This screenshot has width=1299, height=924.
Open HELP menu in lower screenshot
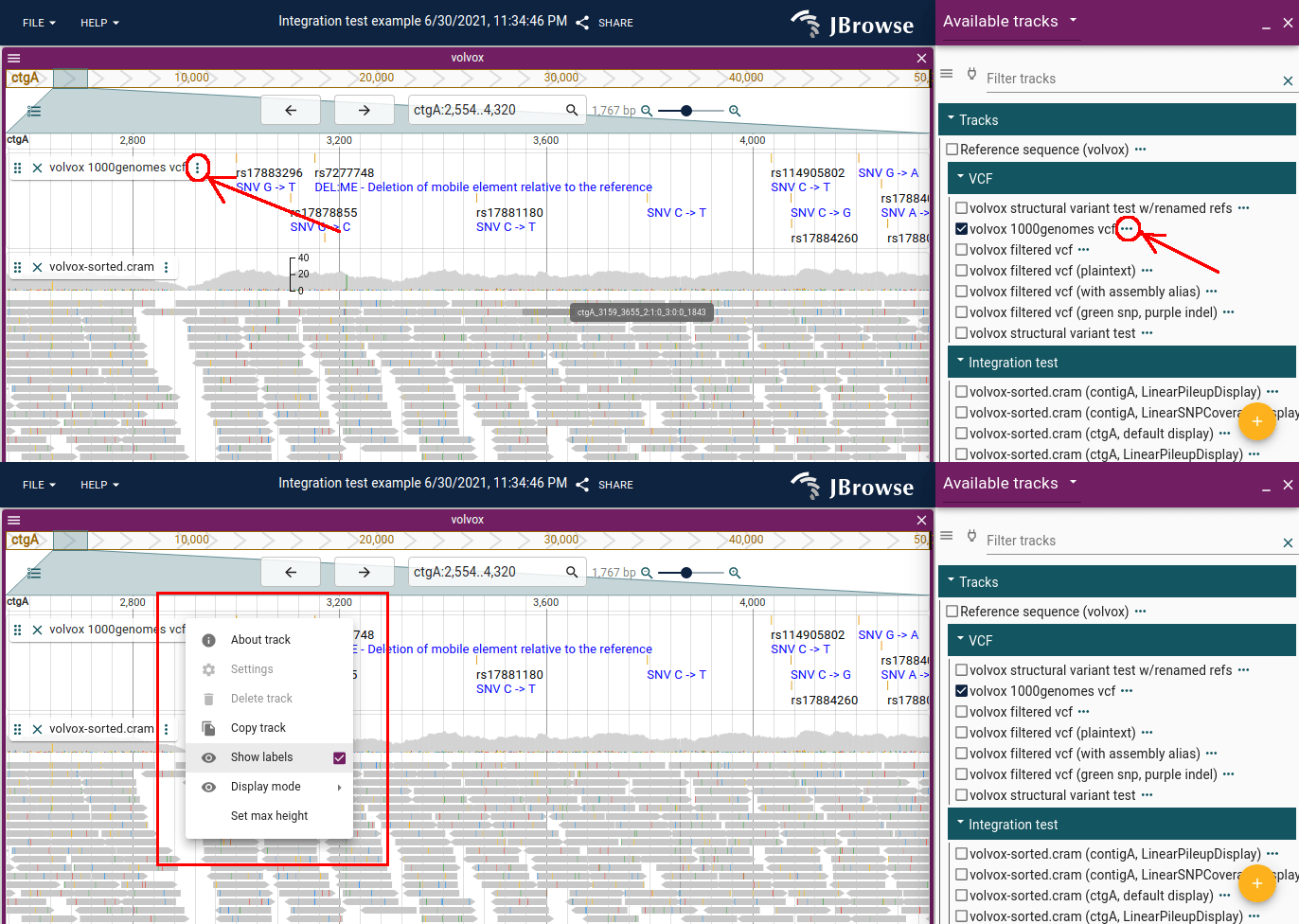99,485
